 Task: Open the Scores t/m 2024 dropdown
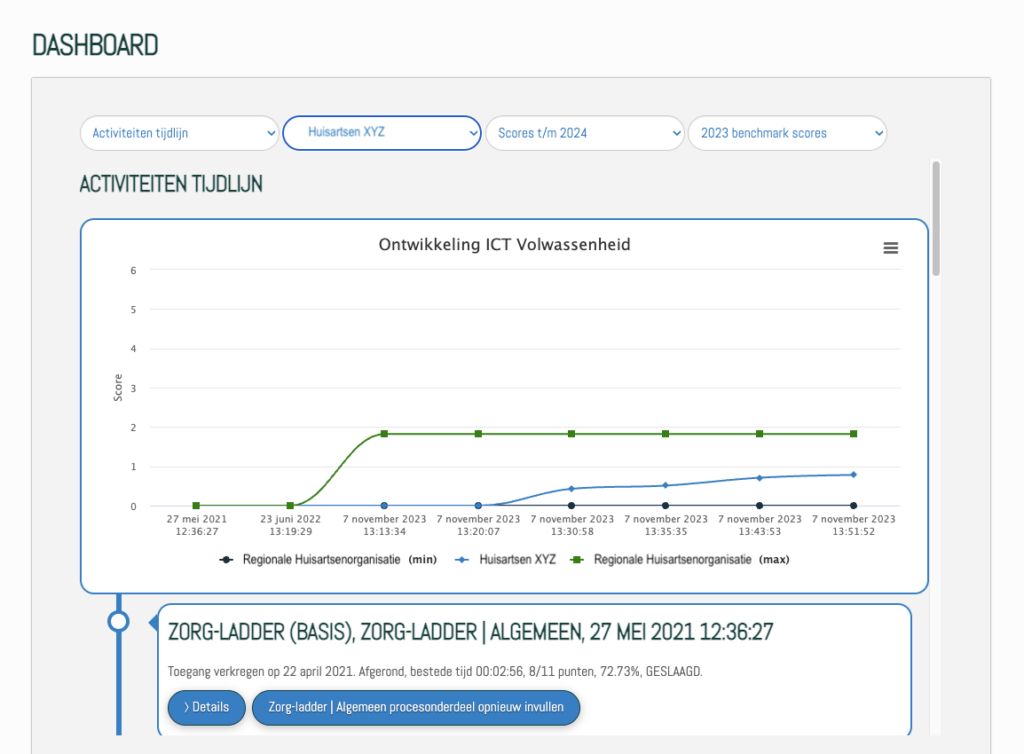pyautogui.click(x=584, y=133)
